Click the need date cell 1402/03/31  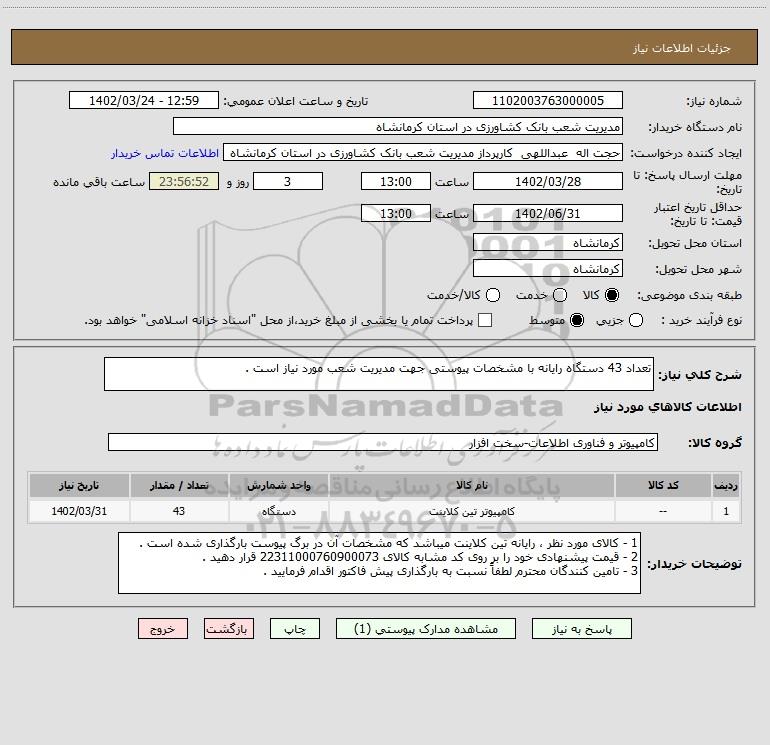[x=79, y=511]
